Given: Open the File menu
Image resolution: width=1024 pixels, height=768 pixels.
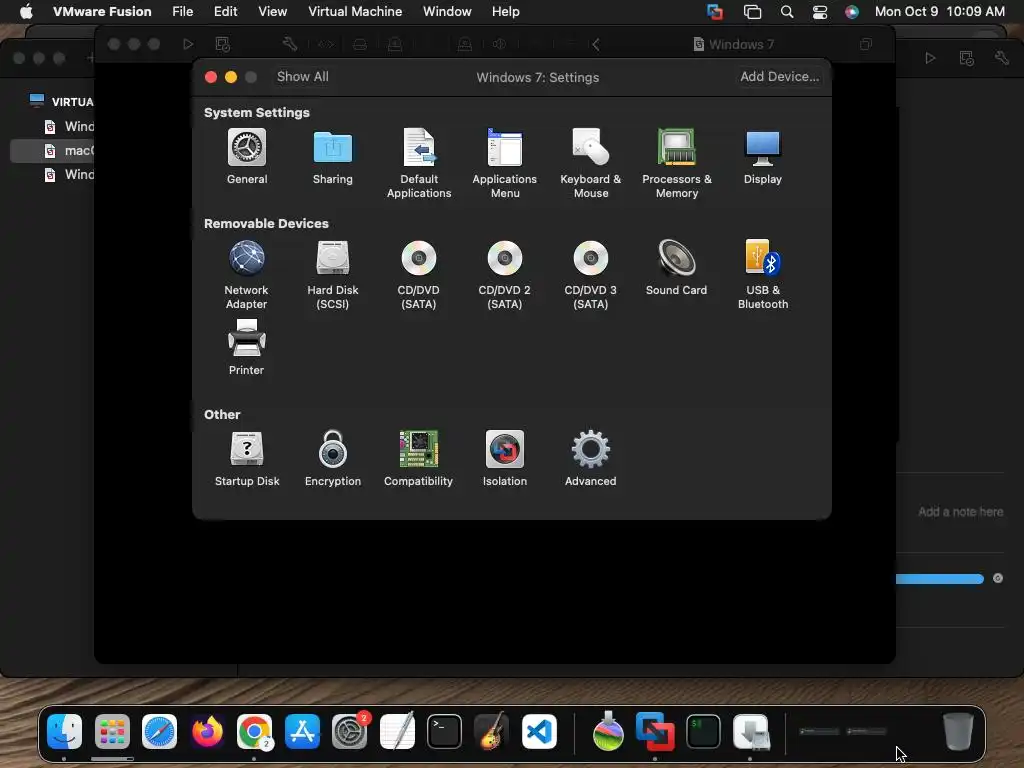Looking at the screenshot, I should 182,11.
